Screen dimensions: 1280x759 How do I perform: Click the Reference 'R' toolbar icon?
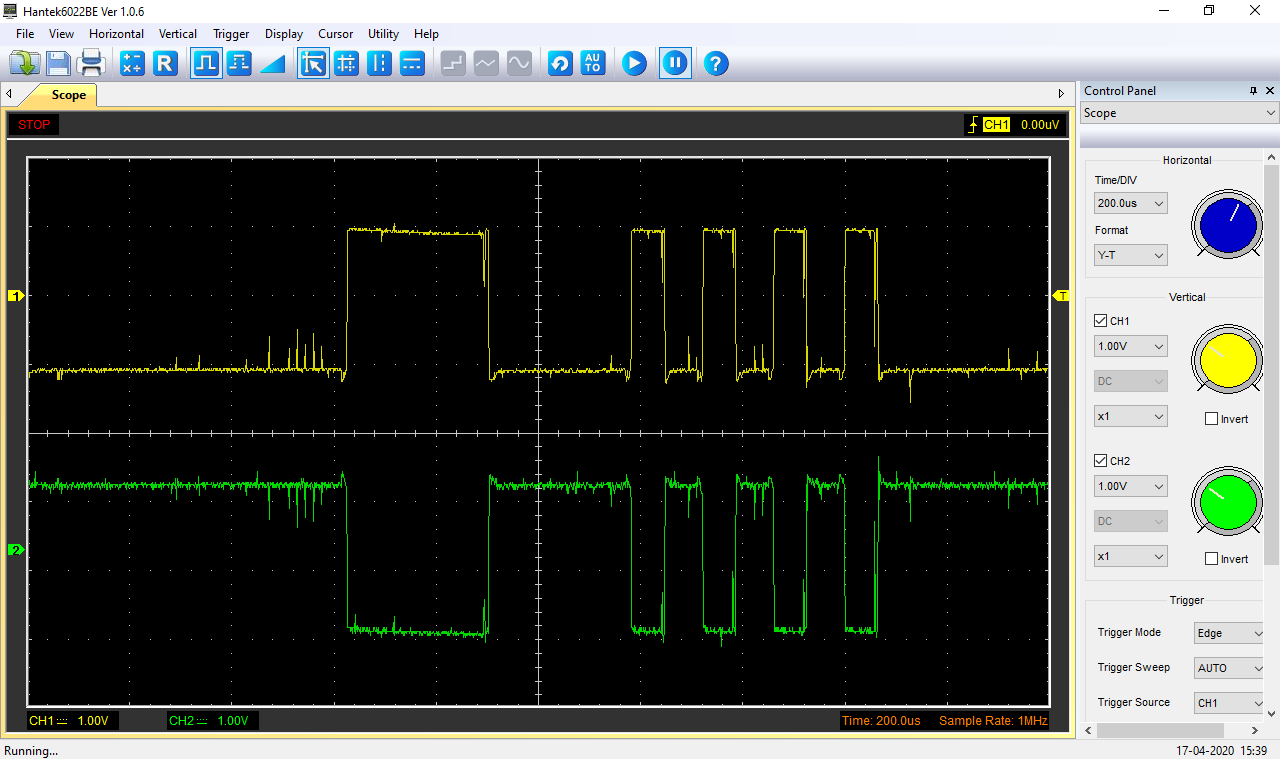[165, 64]
